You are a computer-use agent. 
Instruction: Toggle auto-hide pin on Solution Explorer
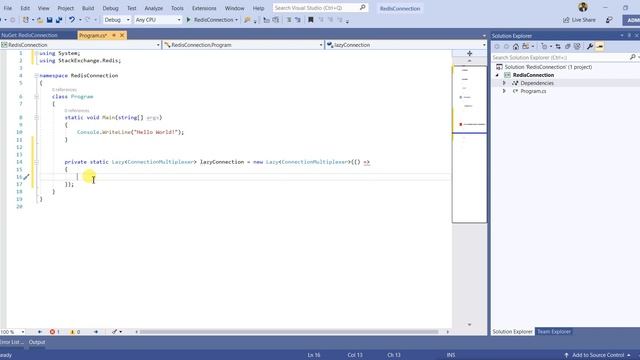click(629, 36)
